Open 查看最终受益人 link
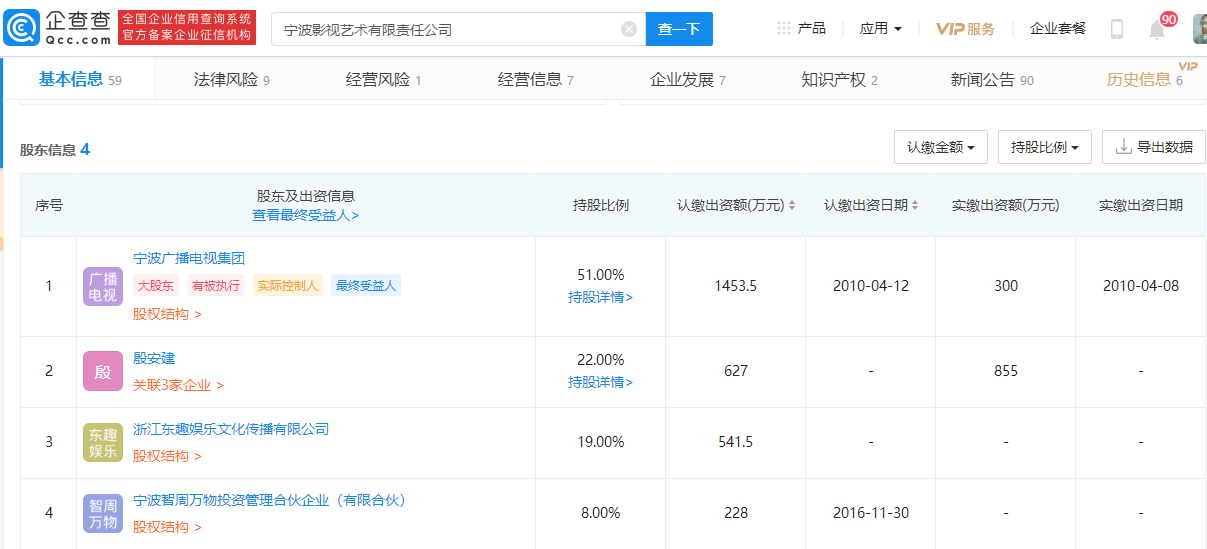Viewport: 1207px width, 549px height. click(305, 215)
